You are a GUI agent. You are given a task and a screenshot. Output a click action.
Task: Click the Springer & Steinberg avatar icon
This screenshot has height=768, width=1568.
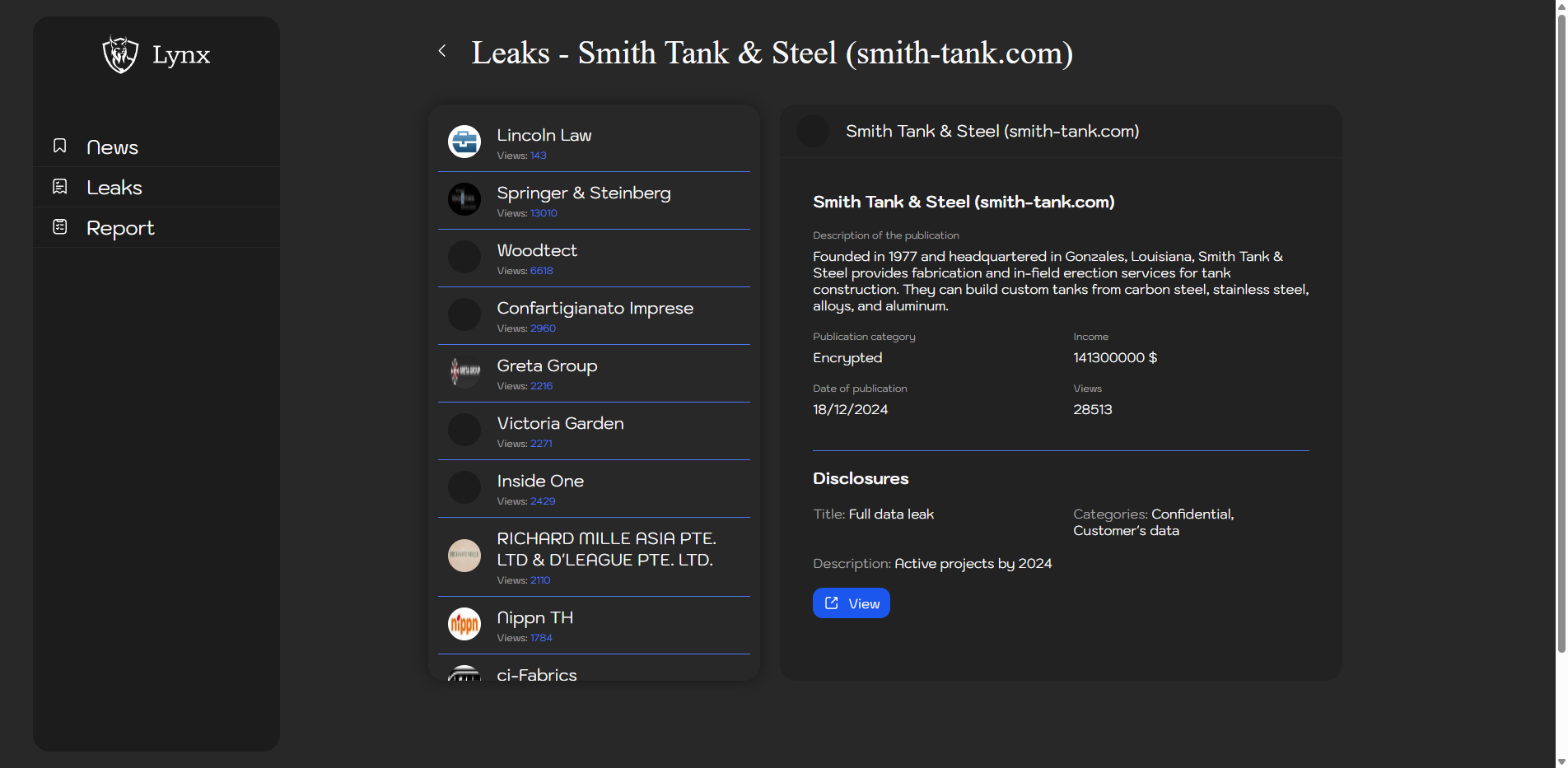tap(464, 199)
